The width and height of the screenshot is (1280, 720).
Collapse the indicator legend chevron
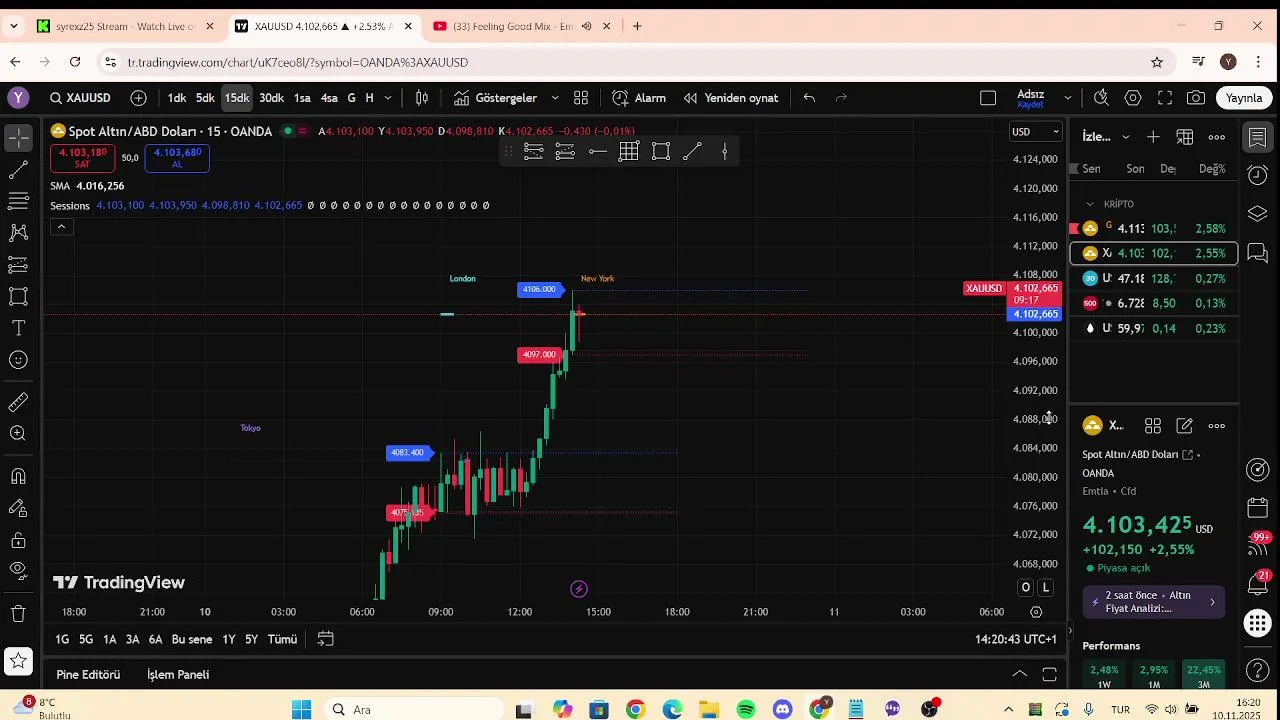point(61,227)
